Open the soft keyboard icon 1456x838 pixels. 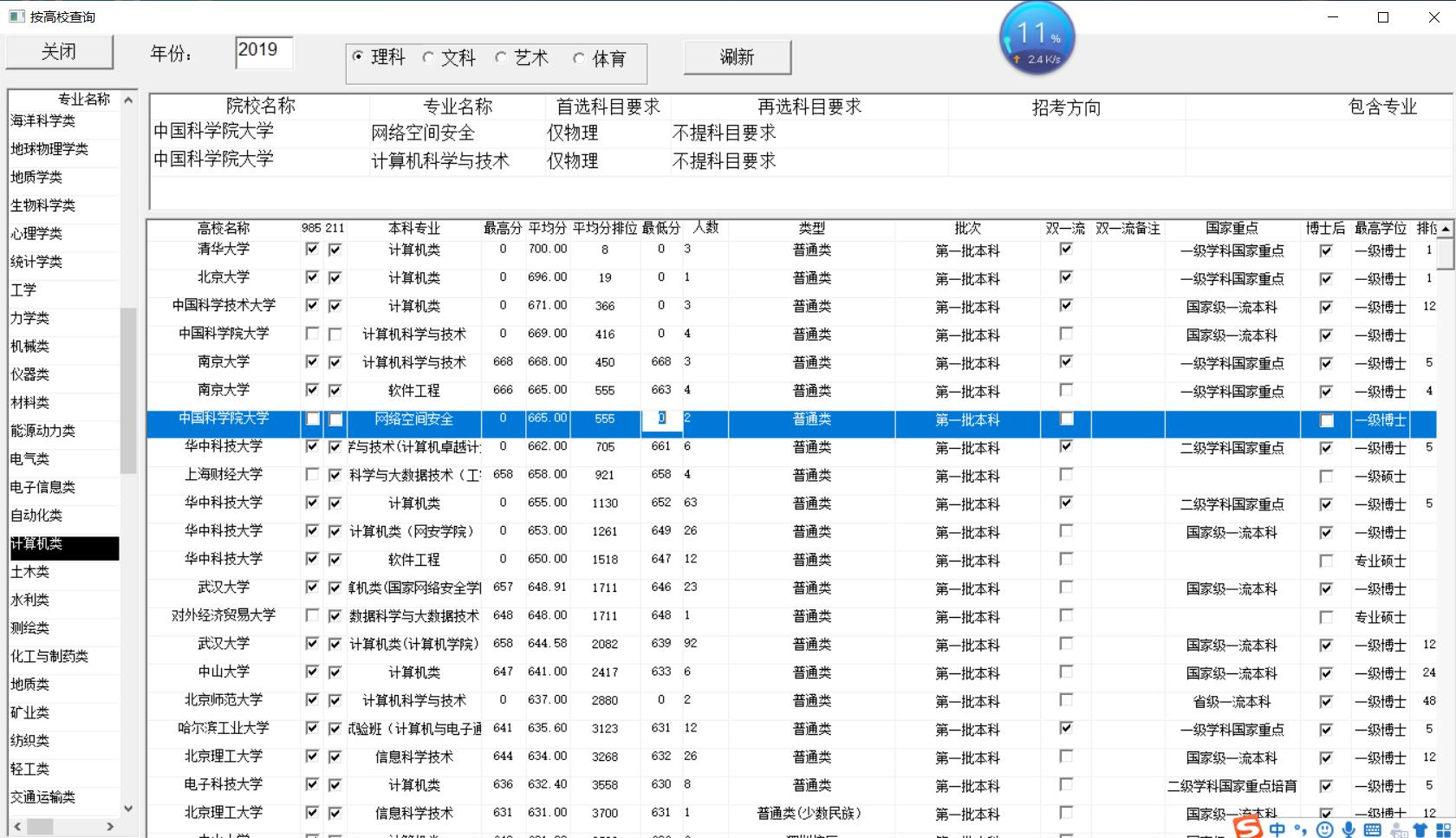(1374, 830)
